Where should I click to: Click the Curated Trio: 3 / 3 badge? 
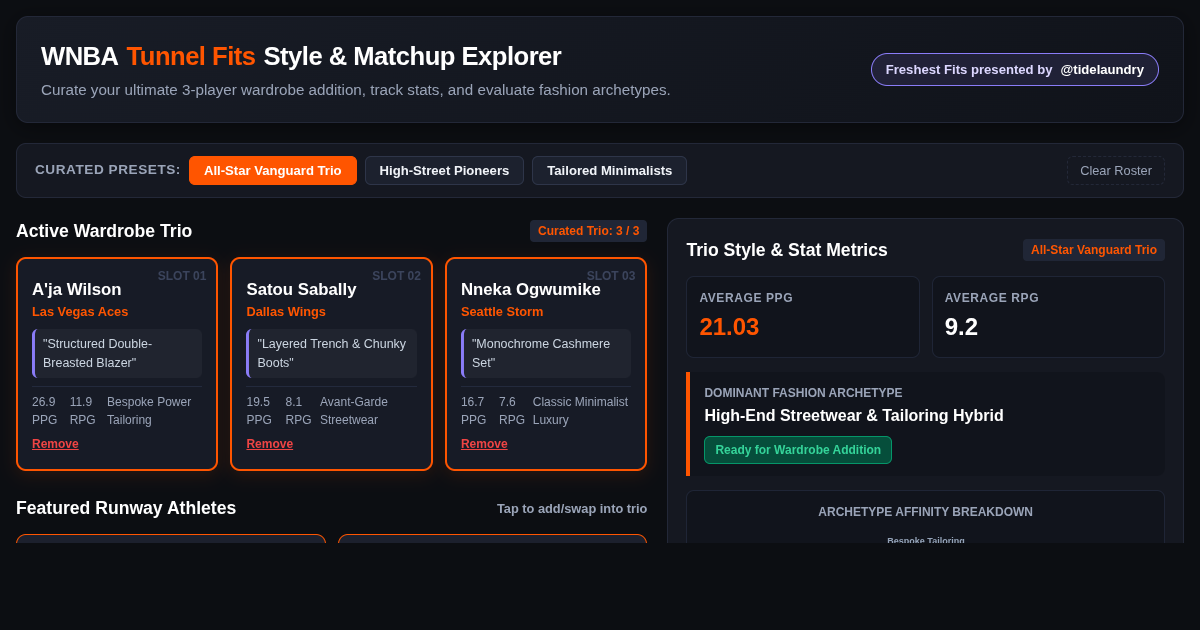588,231
